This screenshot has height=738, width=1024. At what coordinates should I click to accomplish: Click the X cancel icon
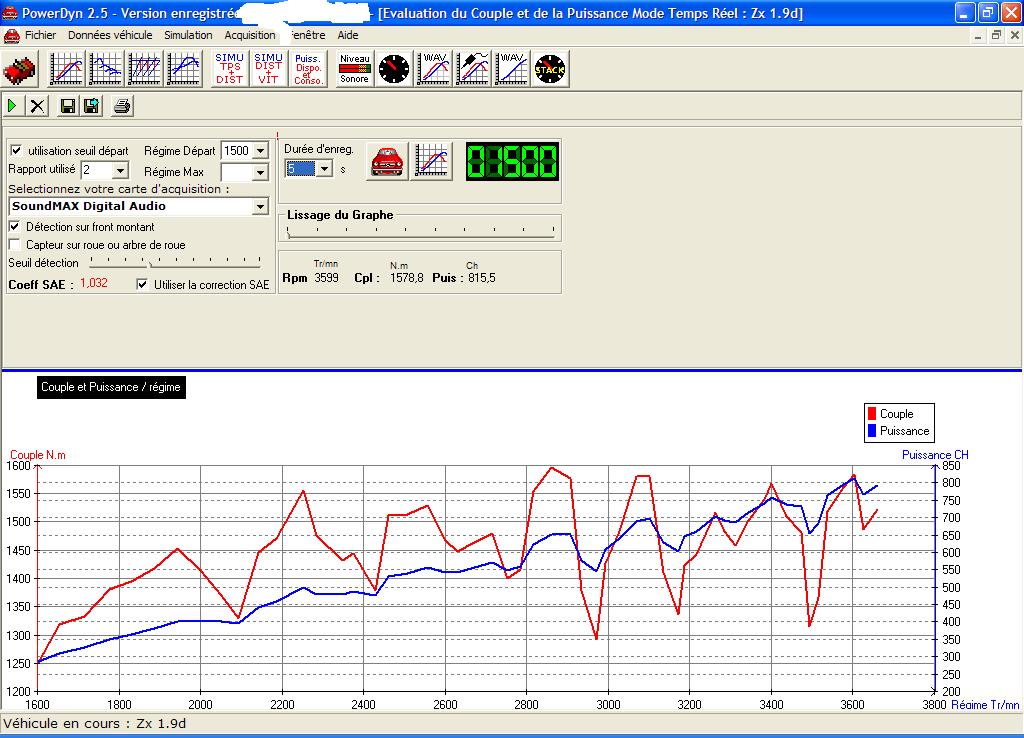(37, 106)
